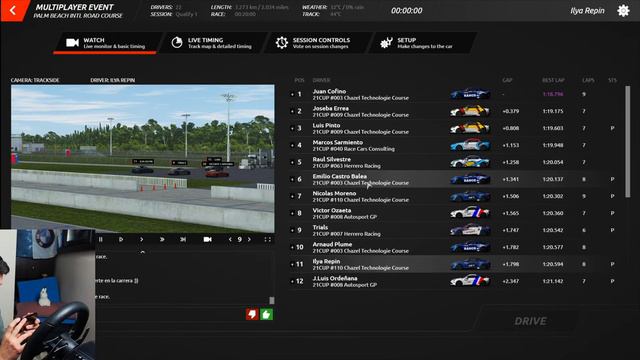Go back with the orange arrow button
640x360 pixels.
(x=13, y=10)
